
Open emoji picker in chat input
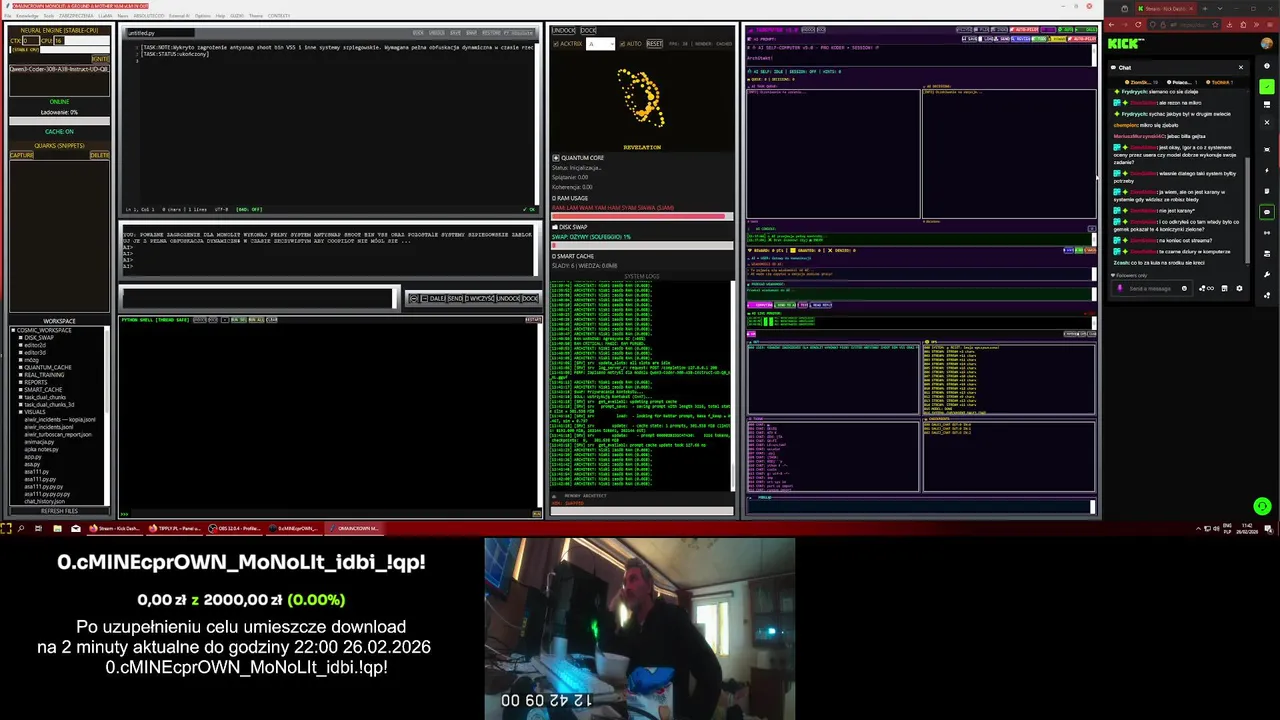point(1184,288)
